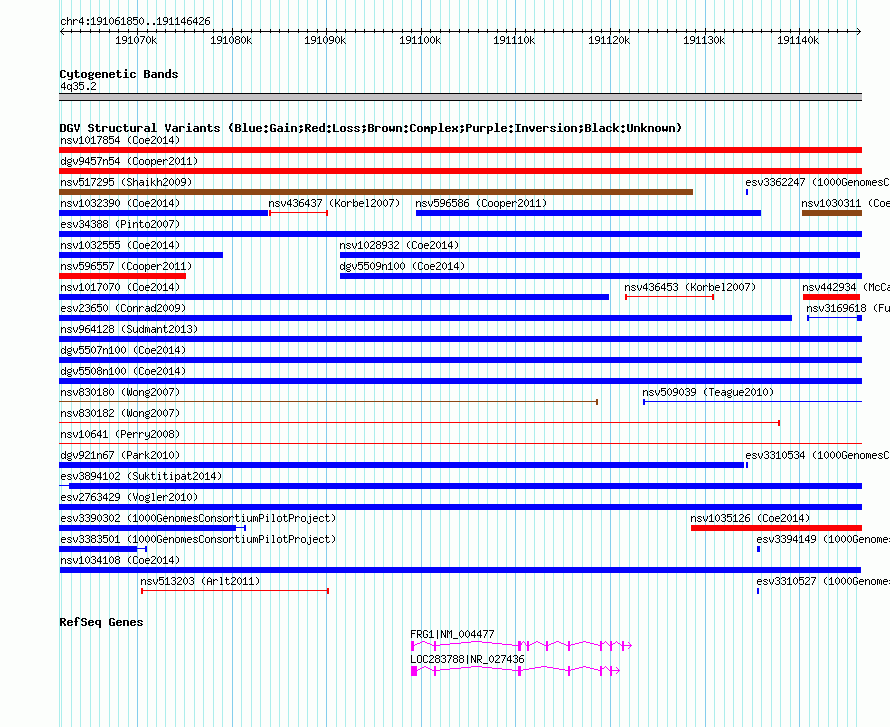
Task: Open the nsv10641 (Perry2008) variant
Action: pos(460,444)
